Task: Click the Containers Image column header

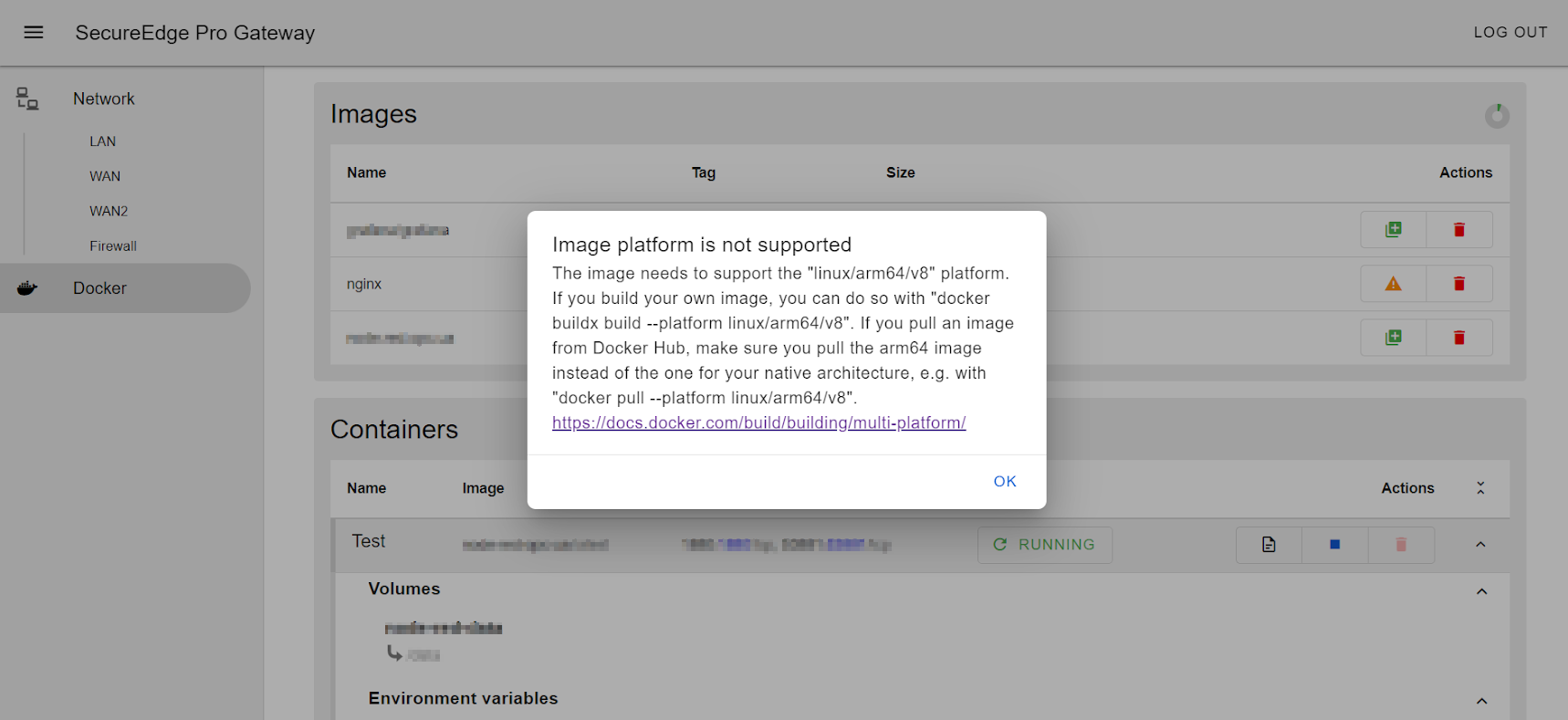Action: tap(484, 488)
